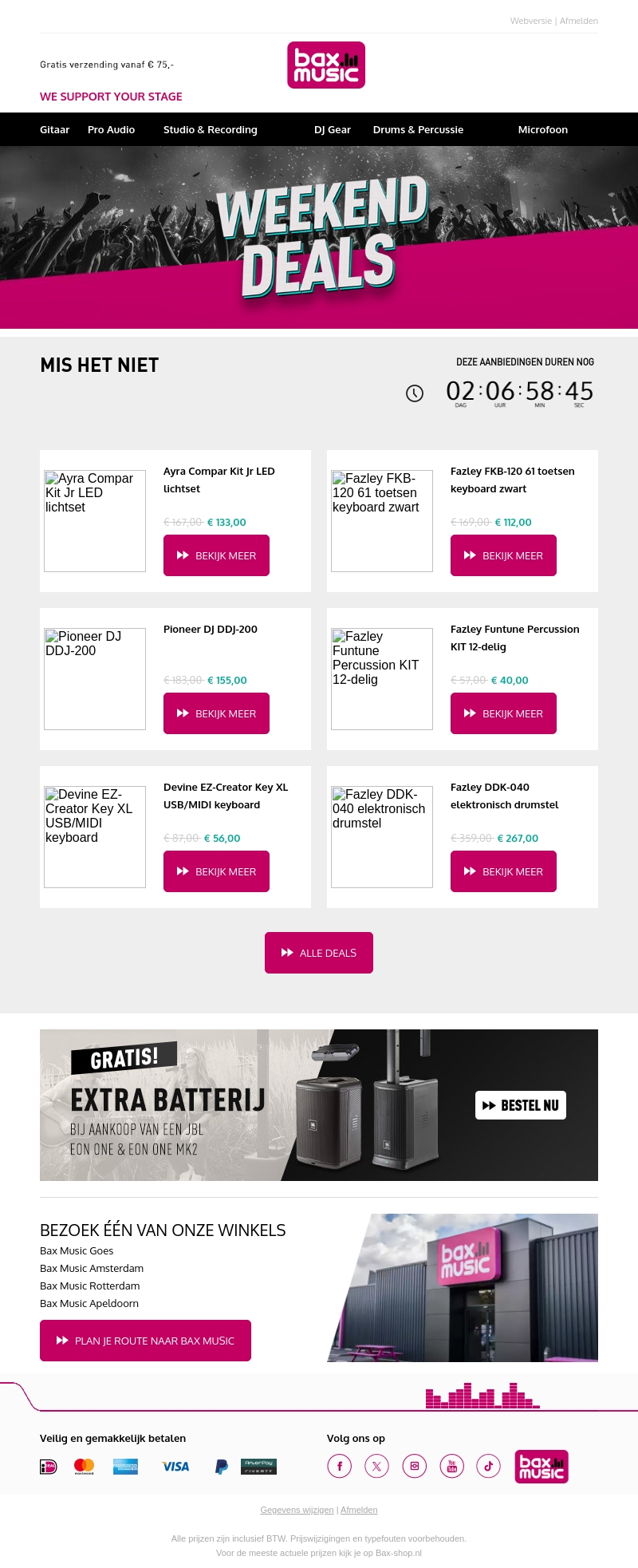This screenshot has height=1568, width=638.
Task: Open the Fazley DDK-040 product image
Action: tap(382, 837)
